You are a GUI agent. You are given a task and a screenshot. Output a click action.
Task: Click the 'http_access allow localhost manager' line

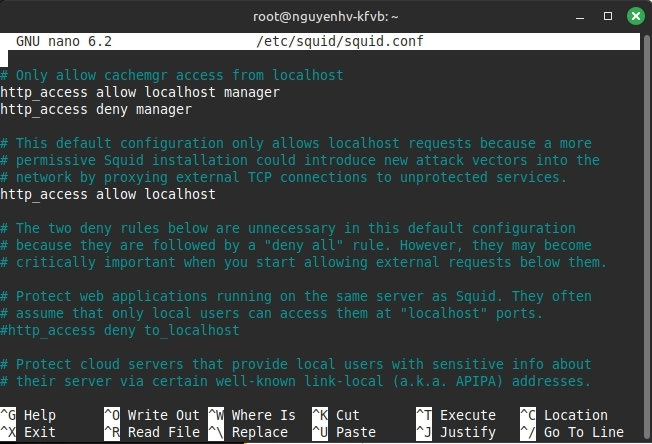[x=140, y=92]
